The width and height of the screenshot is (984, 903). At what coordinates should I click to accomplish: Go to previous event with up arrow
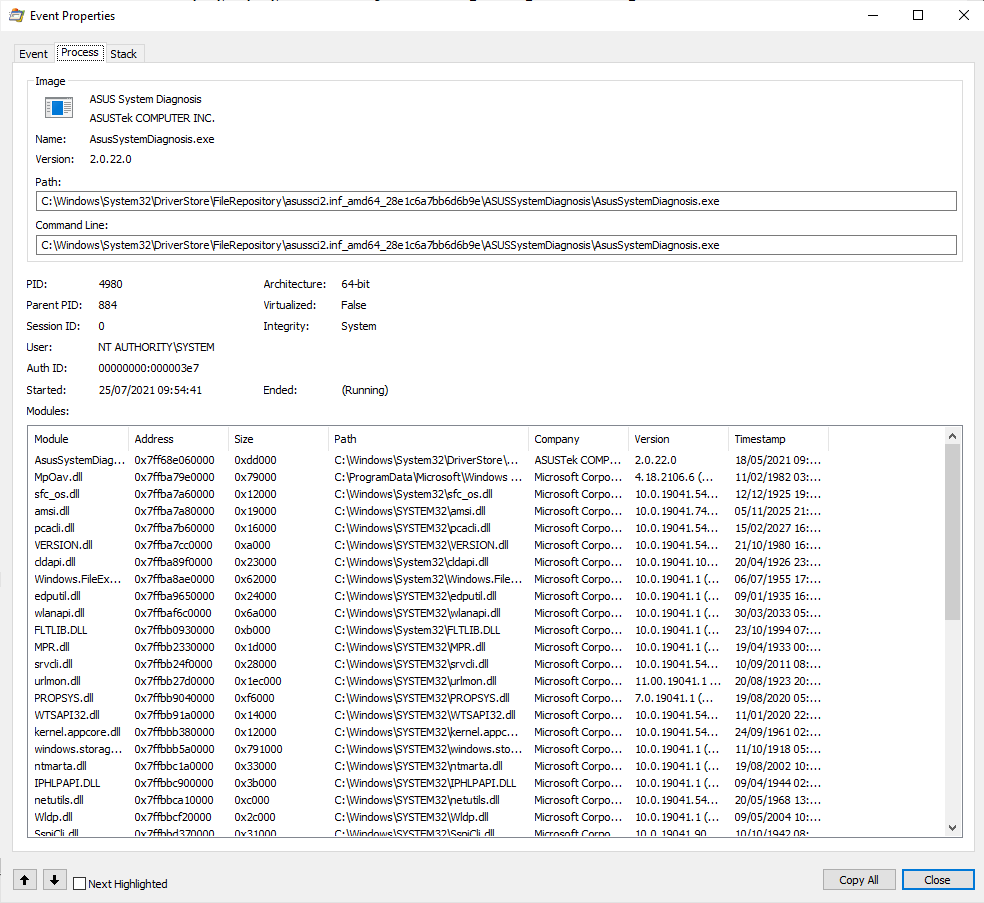coord(25,880)
